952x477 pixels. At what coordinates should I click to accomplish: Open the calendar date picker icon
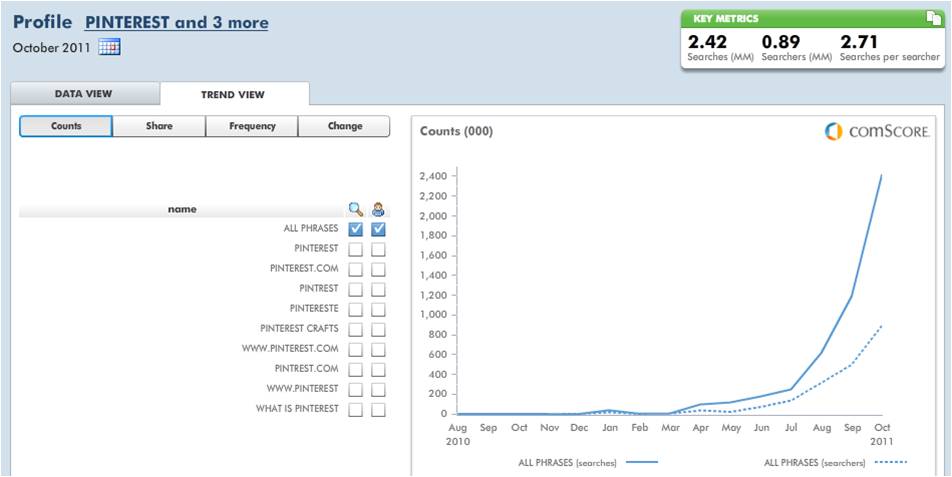pyautogui.click(x=110, y=47)
